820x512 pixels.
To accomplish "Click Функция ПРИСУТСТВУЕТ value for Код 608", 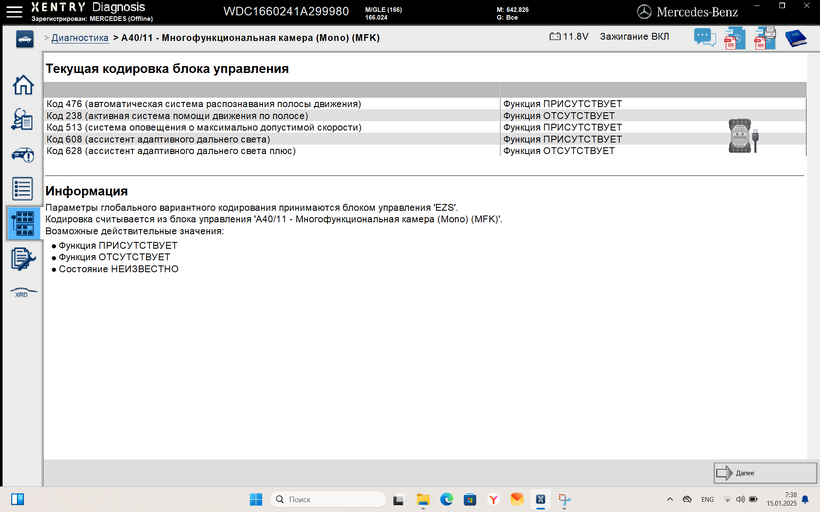I will [562, 139].
